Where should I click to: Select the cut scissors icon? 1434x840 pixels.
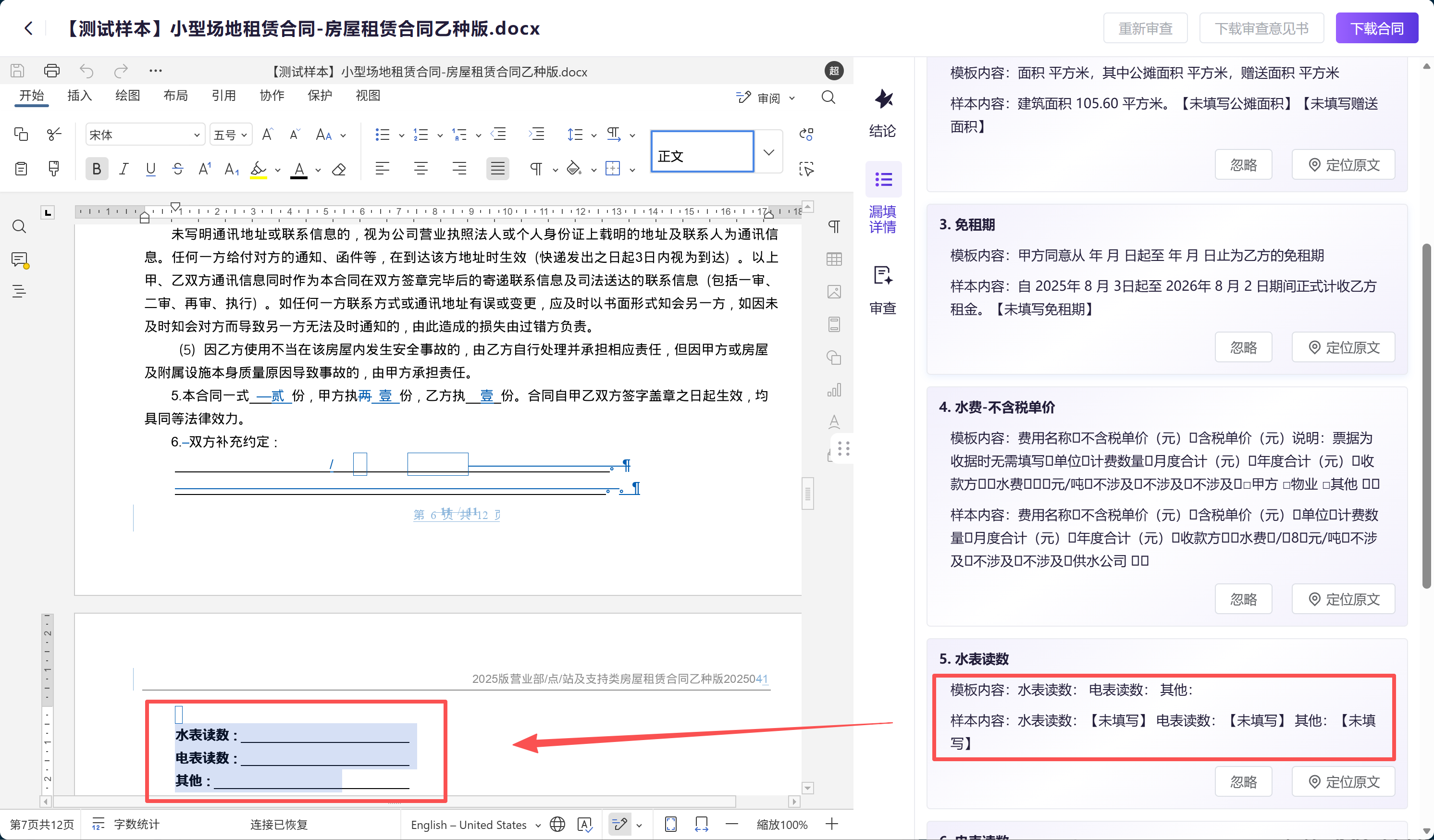coord(54,134)
